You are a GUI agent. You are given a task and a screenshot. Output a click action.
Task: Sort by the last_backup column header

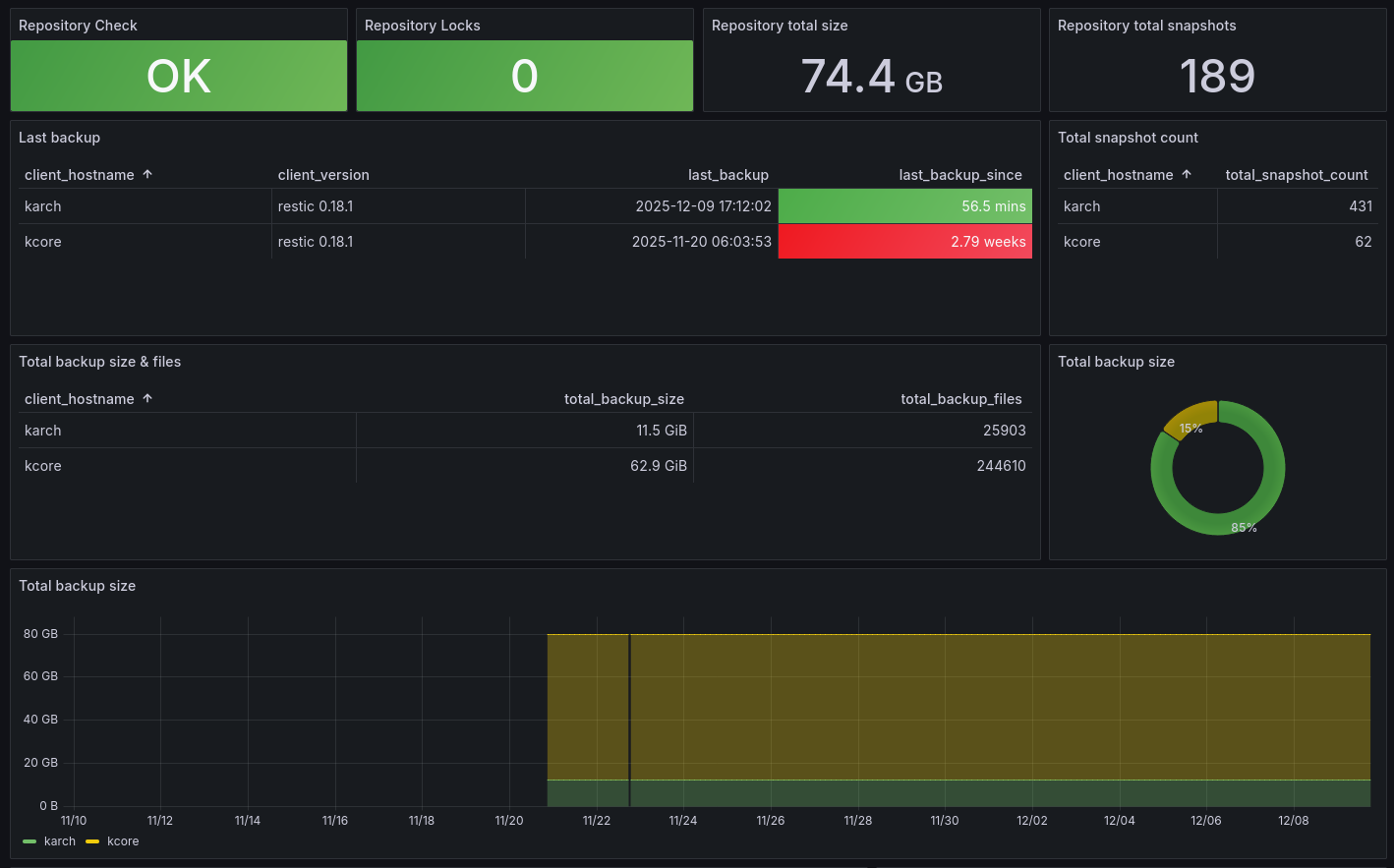pos(727,175)
